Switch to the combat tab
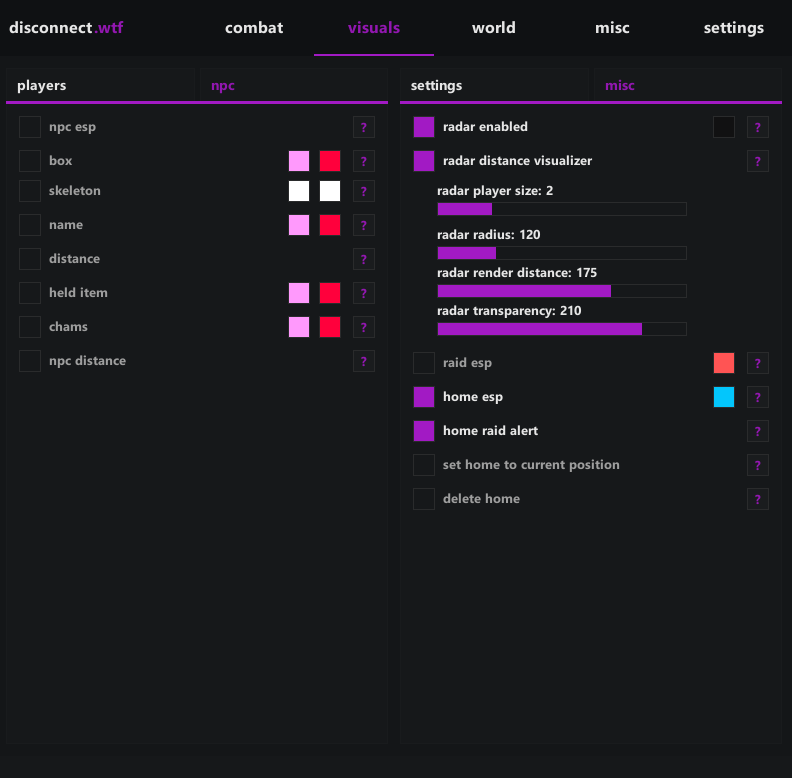Screen dimensions: 792x778 tap(254, 28)
